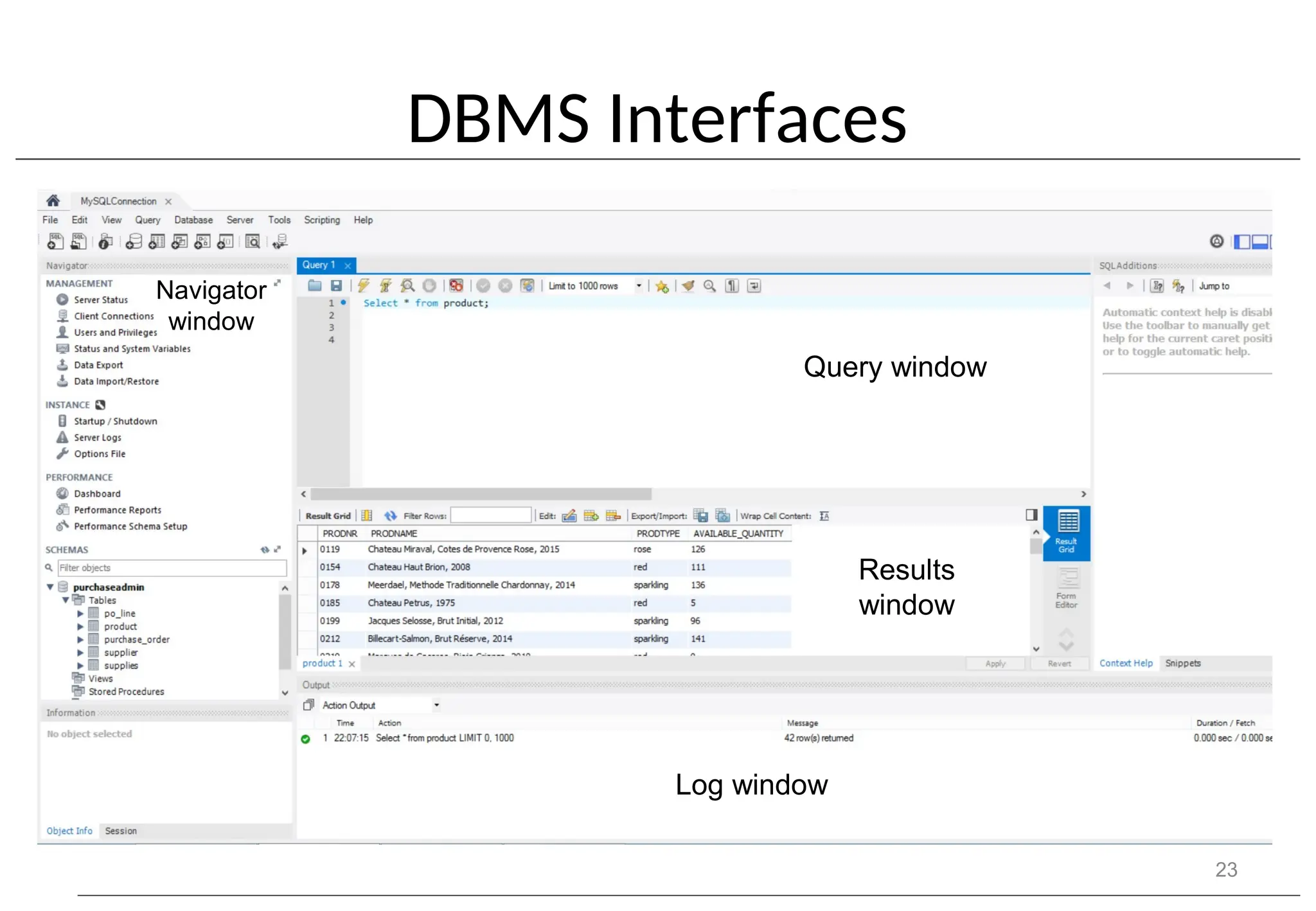Image resolution: width=1316 pixels, height=911 pixels.
Task: Toggle the left sidebar panel visibility button
Action: [x=1241, y=242]
